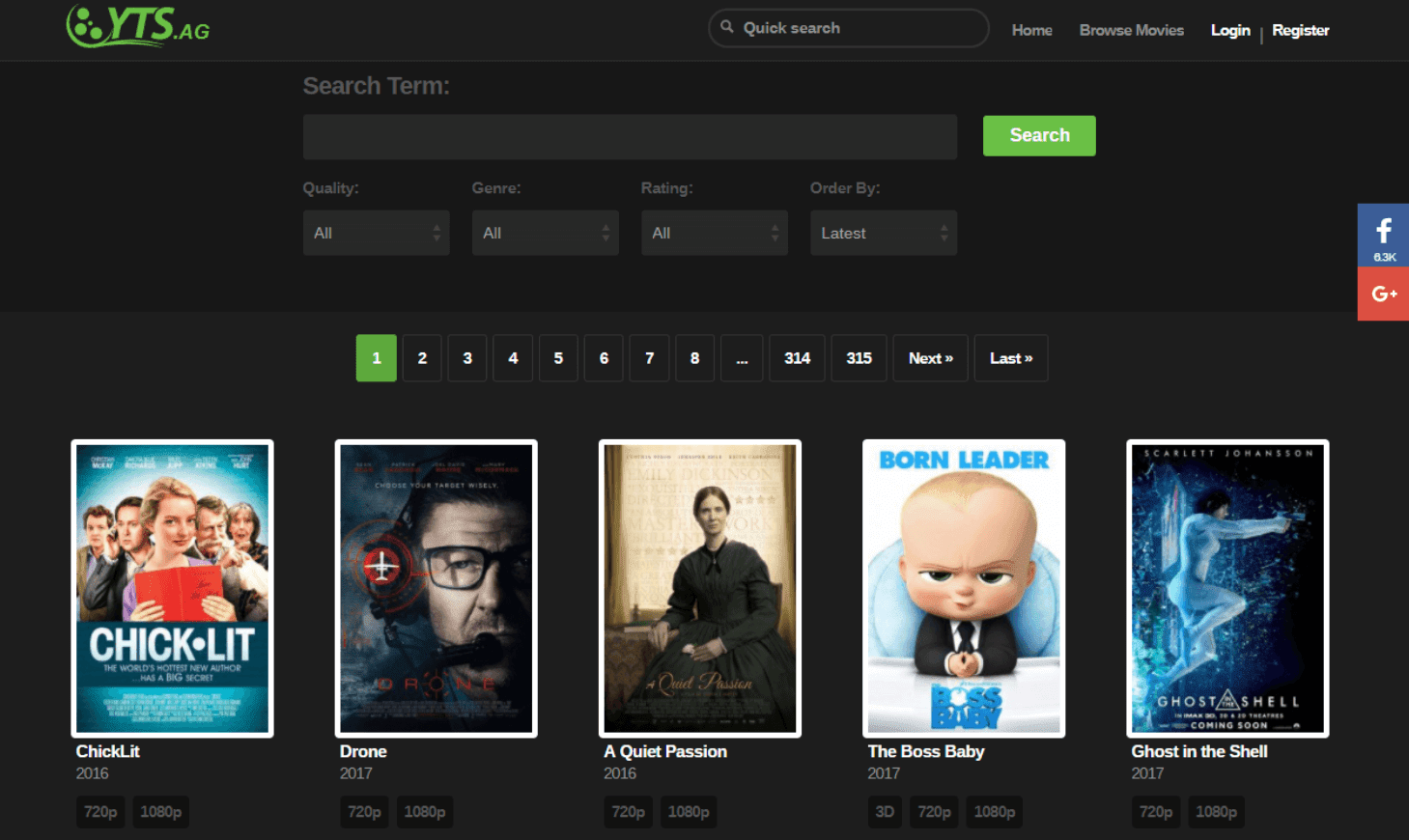Click the 2017 year under Ghost in the Shell
This screenshot has height=840, width=1409.
point(1147,773)
